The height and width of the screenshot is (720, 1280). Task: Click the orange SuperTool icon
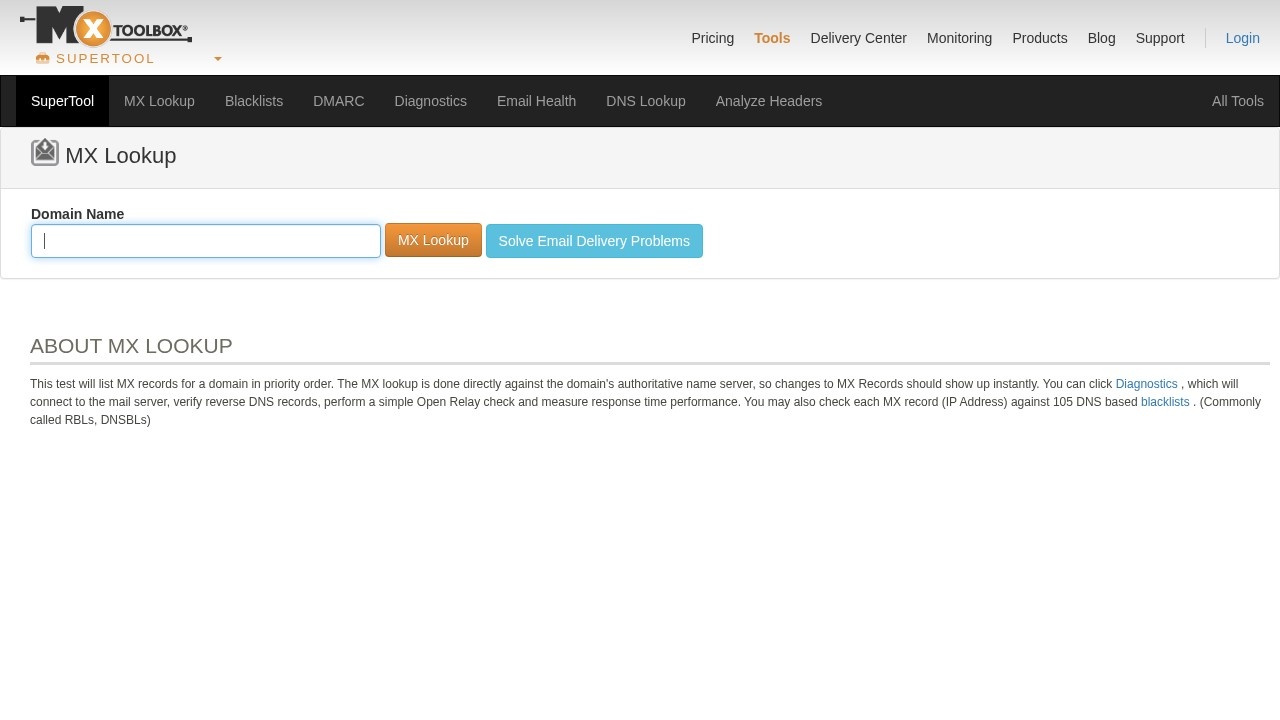(43, 58)
